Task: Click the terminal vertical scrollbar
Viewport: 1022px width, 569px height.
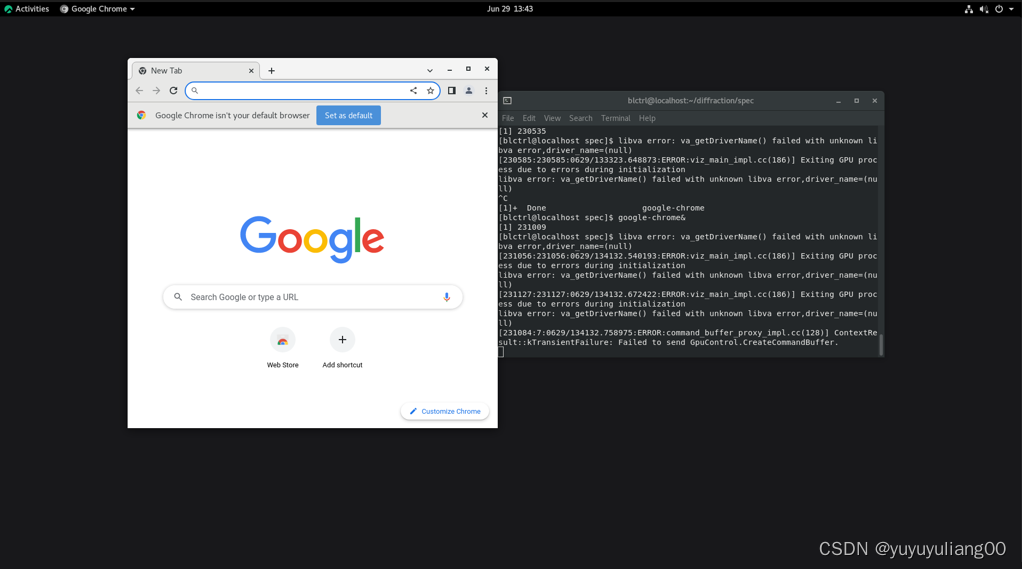Action: (x=881, y=345)
